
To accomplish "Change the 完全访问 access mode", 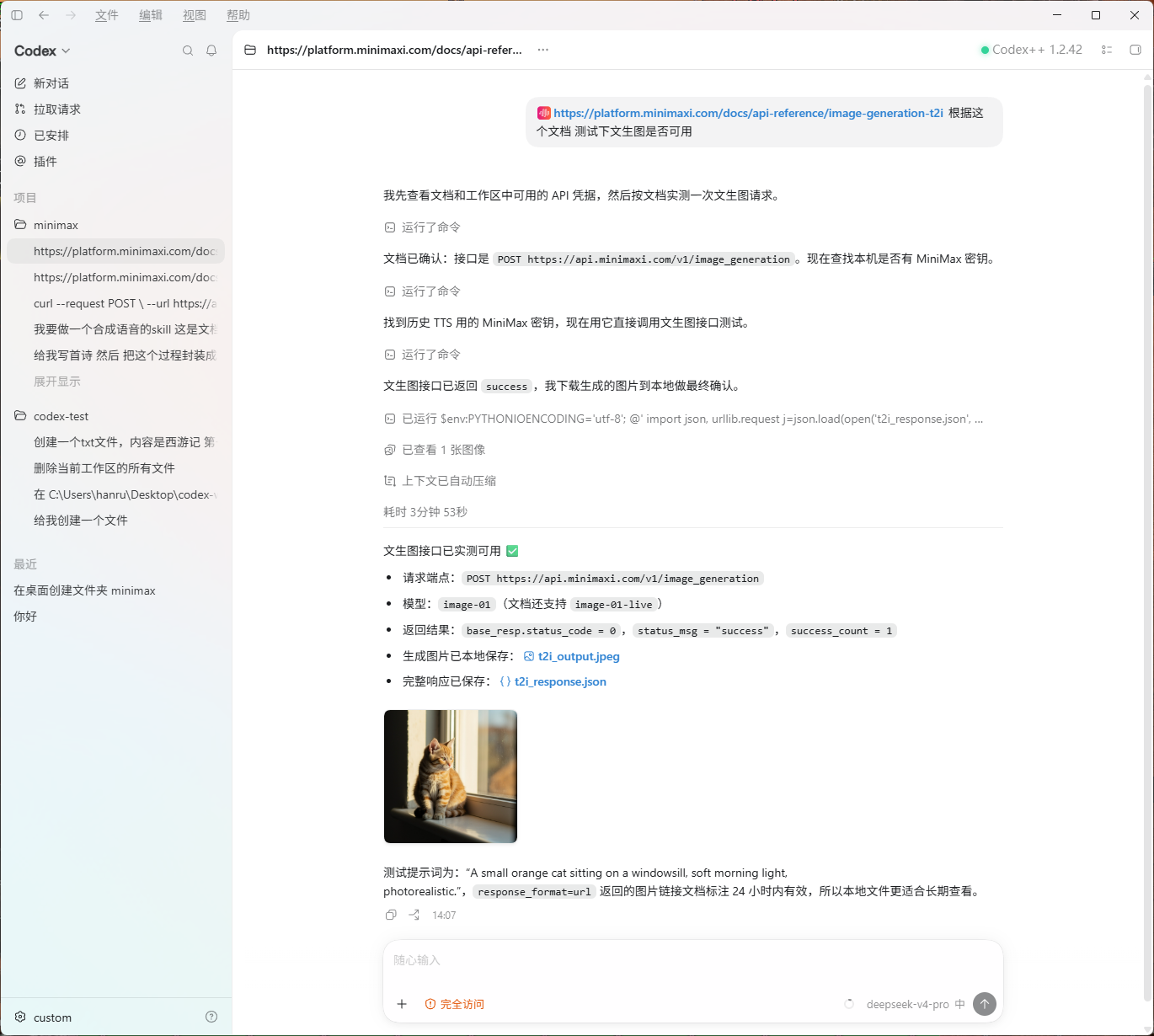I will pyautogui.click(x=455, y=1004).
